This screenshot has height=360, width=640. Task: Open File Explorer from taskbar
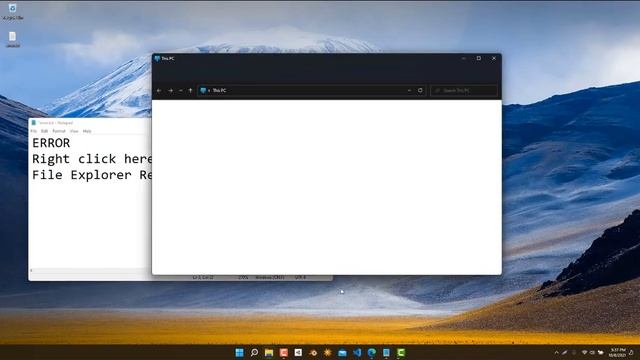pos(269,352)
